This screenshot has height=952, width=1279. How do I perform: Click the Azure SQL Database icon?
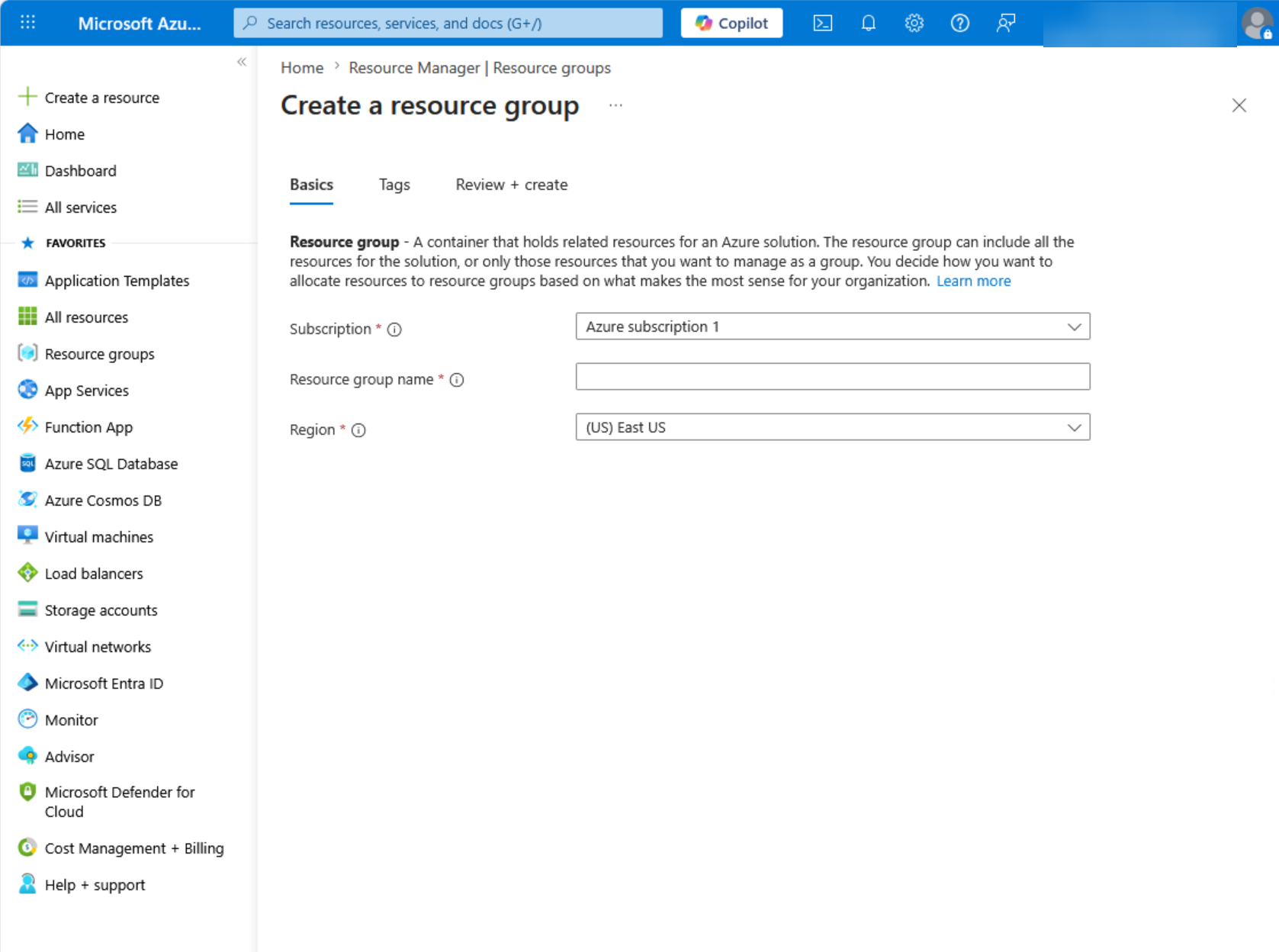27,463
